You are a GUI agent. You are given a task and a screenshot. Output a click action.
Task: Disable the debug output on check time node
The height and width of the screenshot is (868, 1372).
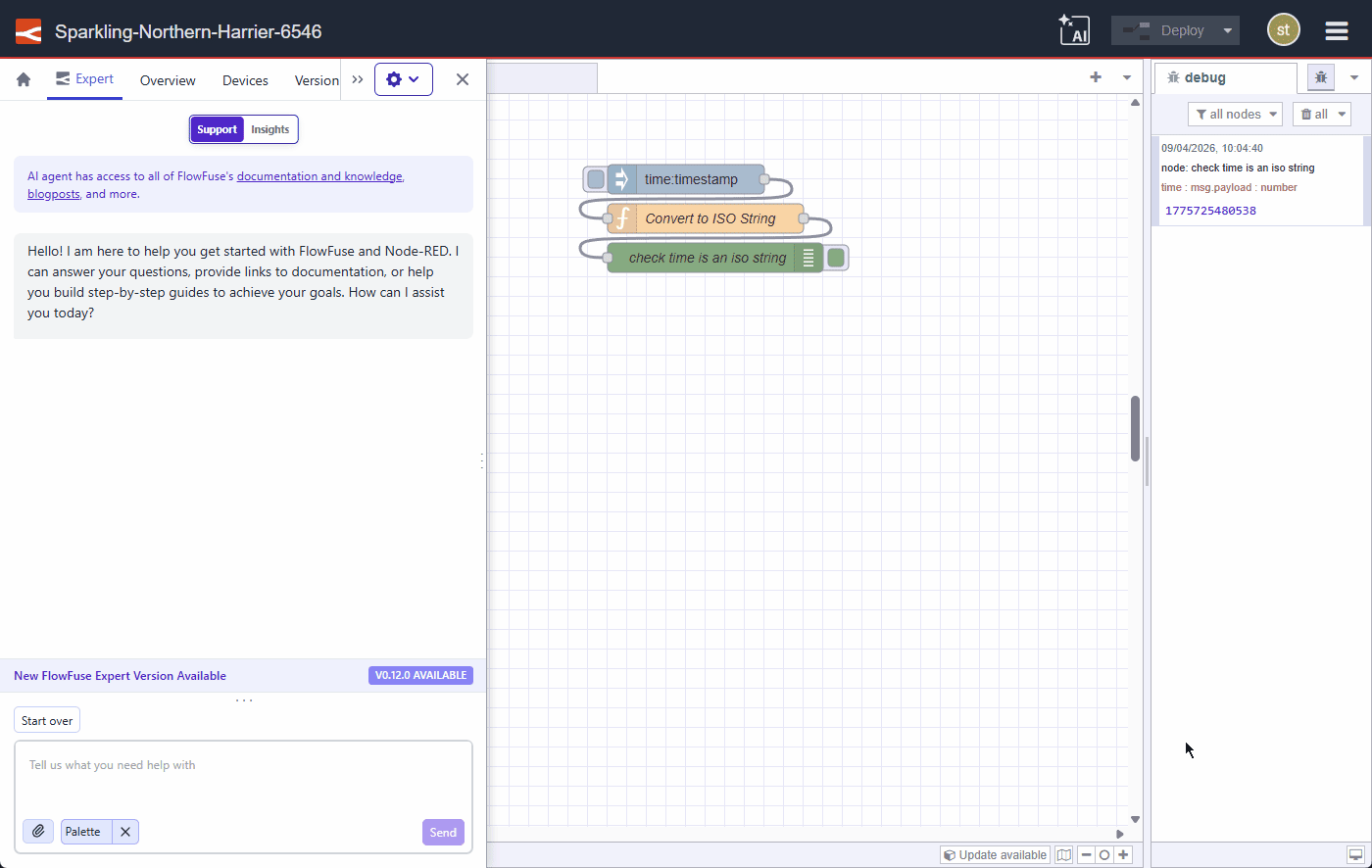pos(837,257)
